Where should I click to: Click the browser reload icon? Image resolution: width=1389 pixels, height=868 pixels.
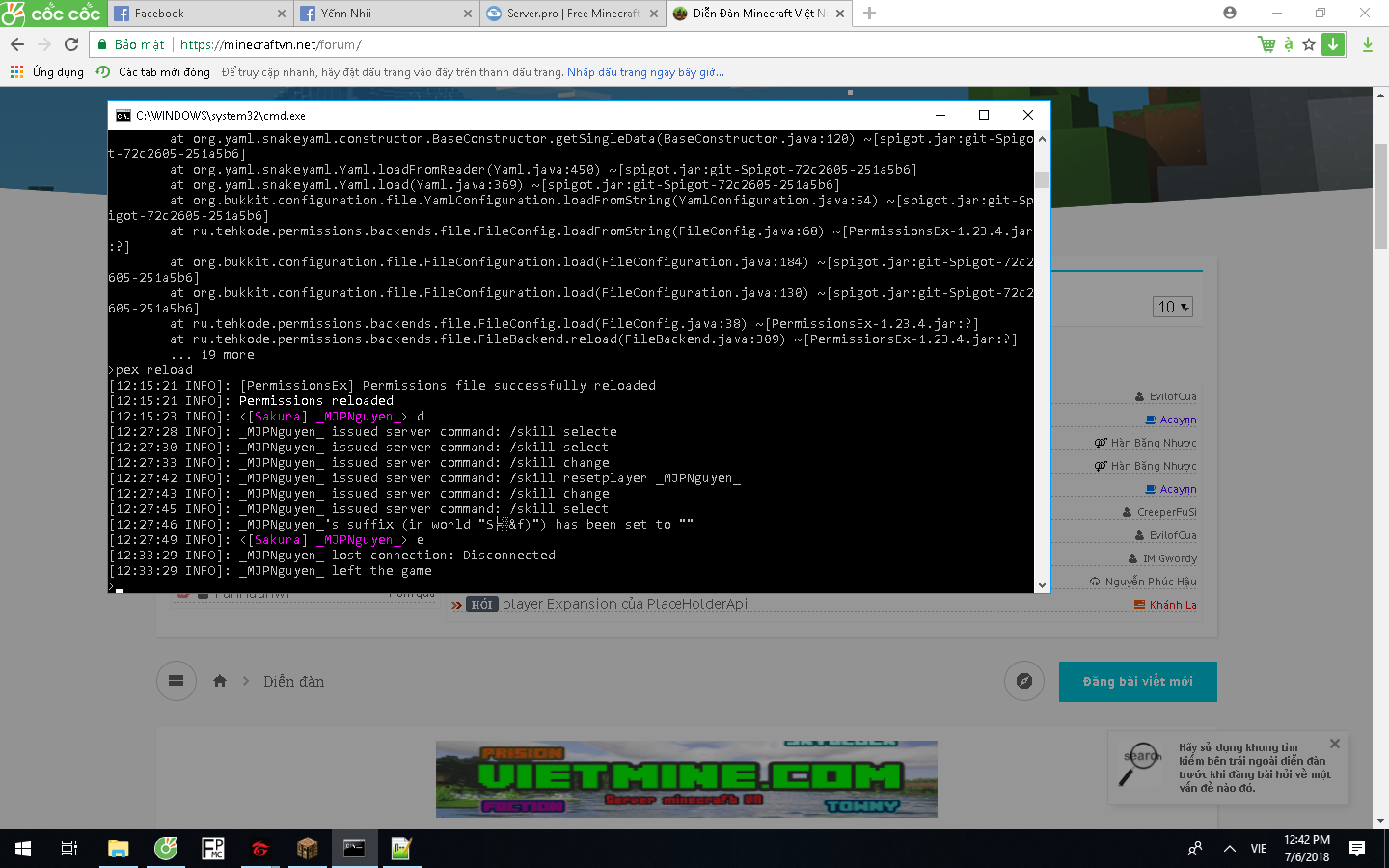pyautogui.click(x=71, y=44)
